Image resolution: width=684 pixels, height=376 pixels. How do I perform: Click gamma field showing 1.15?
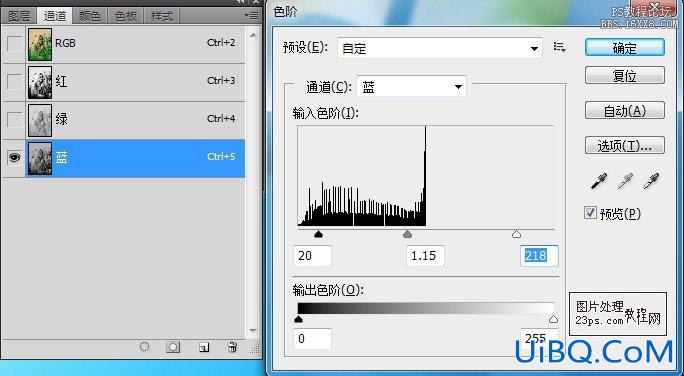(x=425, y=256)
